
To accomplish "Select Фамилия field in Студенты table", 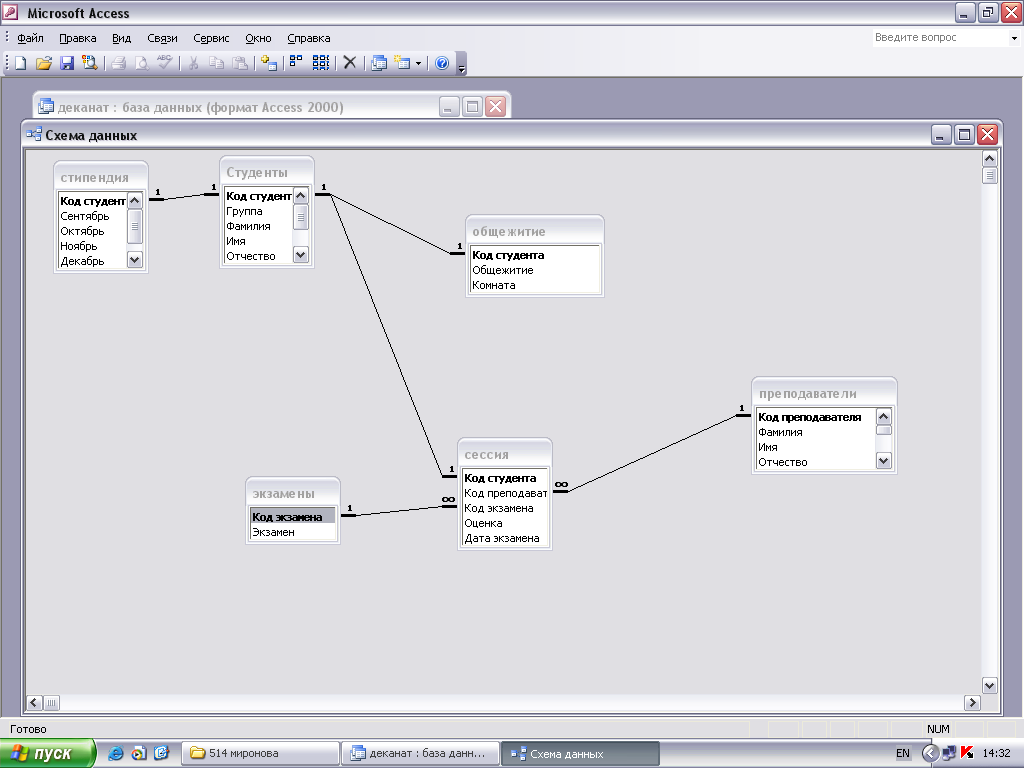I will coord(258,226).
